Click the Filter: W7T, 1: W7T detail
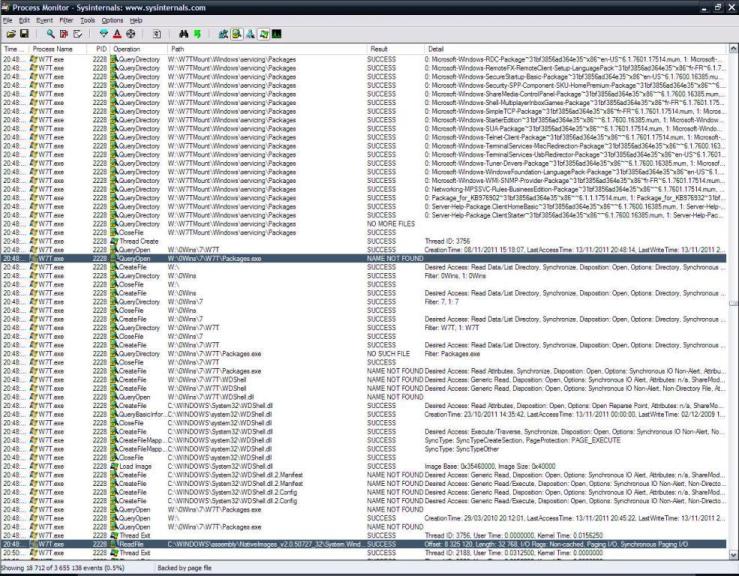The image size is (739, 576). (x=452, y=328)
